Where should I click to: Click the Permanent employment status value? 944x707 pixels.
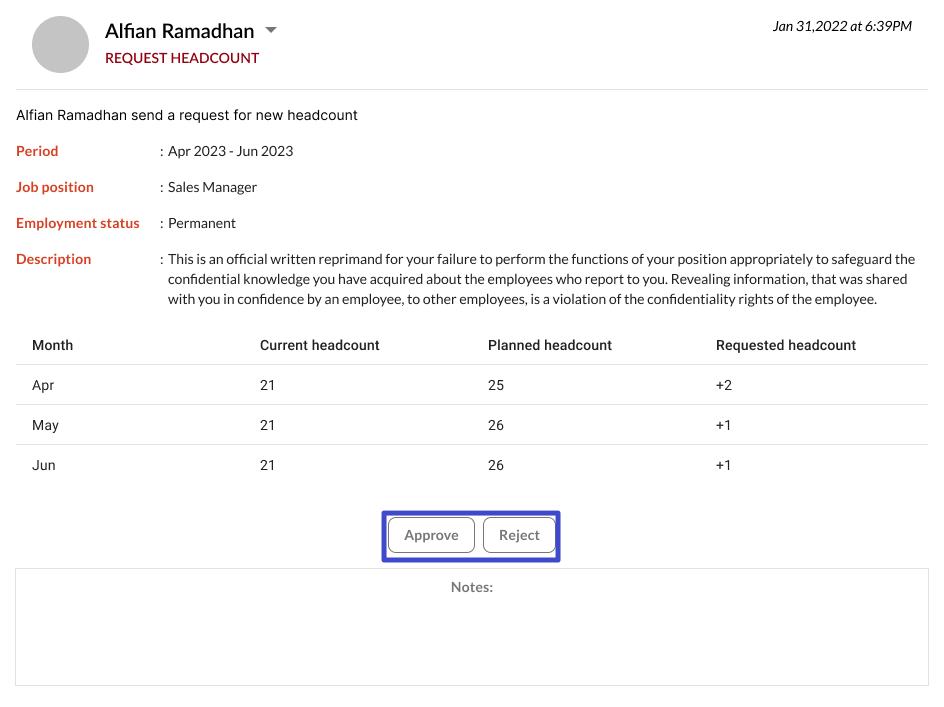point(202,223)
